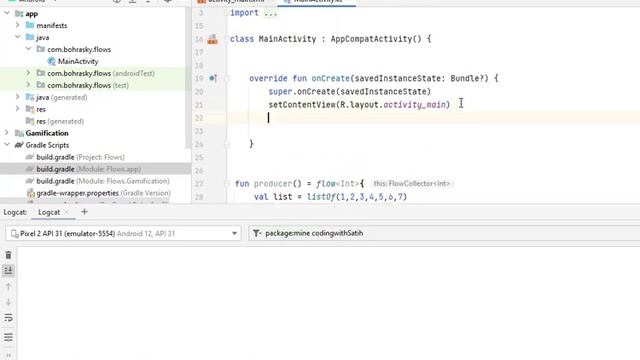Open build.gradle (Project: Flows)
This screenshot has width=640, height=360.
[x=80, y=157]
